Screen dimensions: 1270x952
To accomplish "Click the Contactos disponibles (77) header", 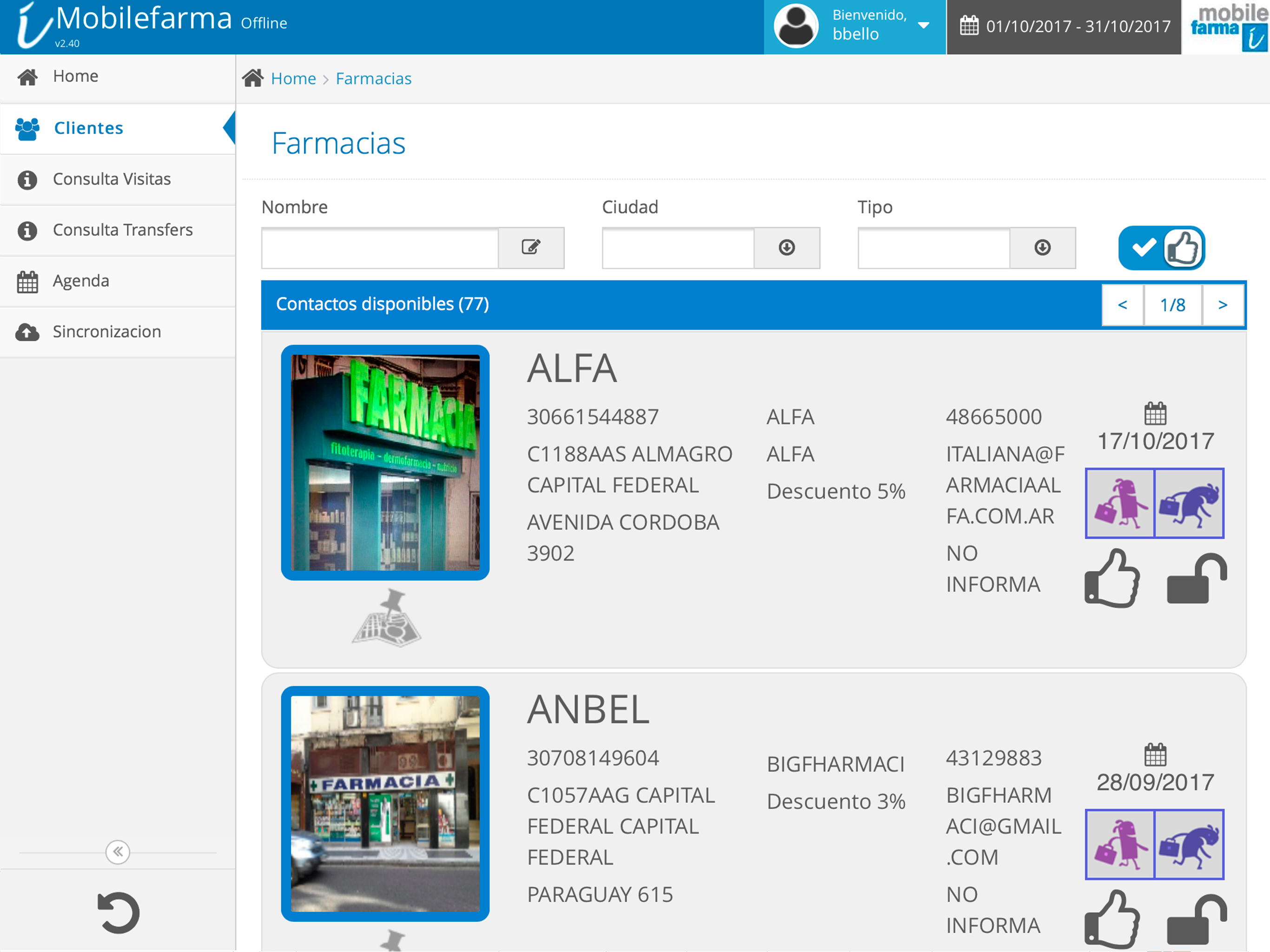I will point(383,304).
